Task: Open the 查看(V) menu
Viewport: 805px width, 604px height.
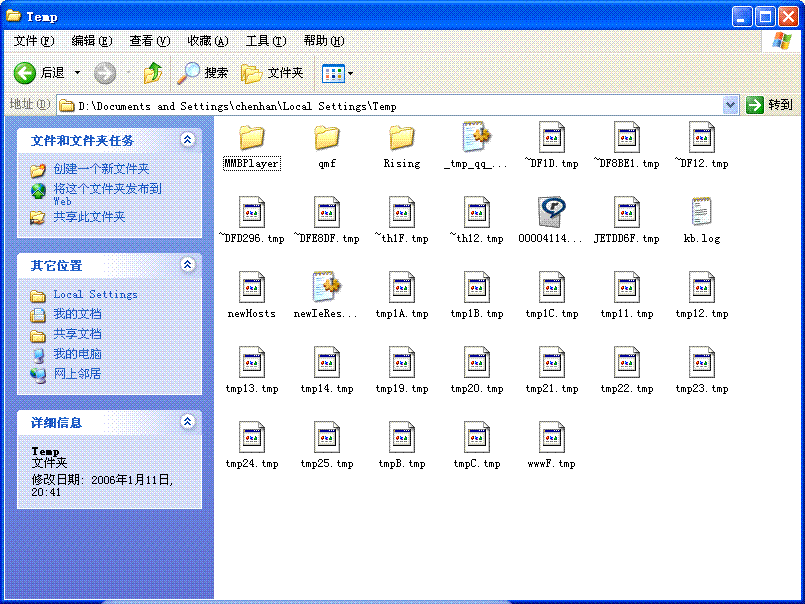Action: pyautogui.click(x=149, y=41)
